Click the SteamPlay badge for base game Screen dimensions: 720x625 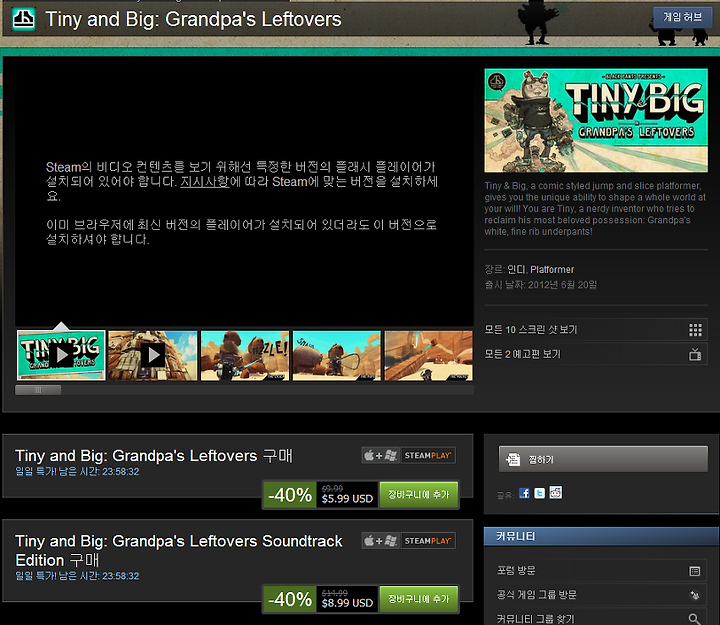click(428, 456)
